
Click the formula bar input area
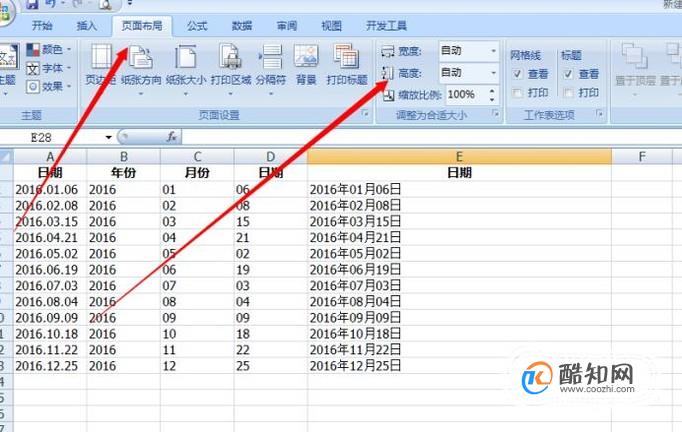431,137
